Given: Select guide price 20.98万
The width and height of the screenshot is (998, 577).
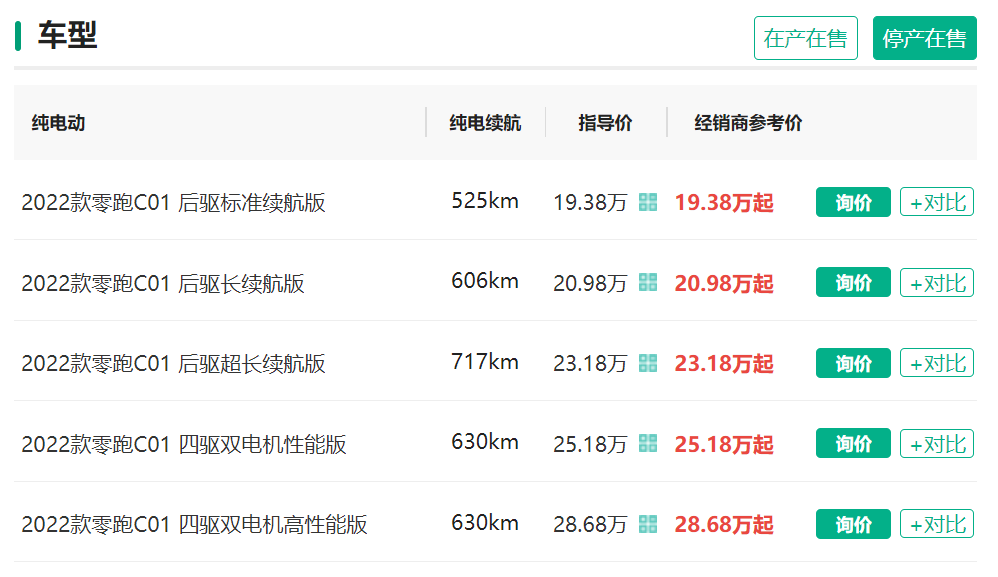Looking at the screenshot, I should point(590,283).
